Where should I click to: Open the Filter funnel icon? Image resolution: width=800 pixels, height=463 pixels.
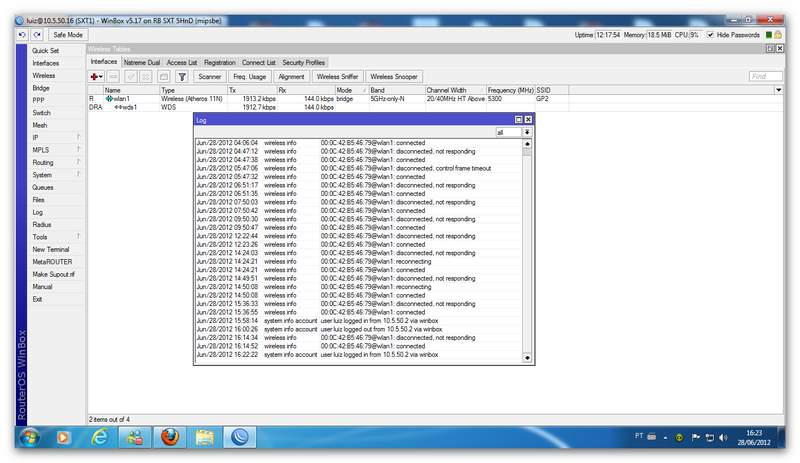click(x=182, y=77)
